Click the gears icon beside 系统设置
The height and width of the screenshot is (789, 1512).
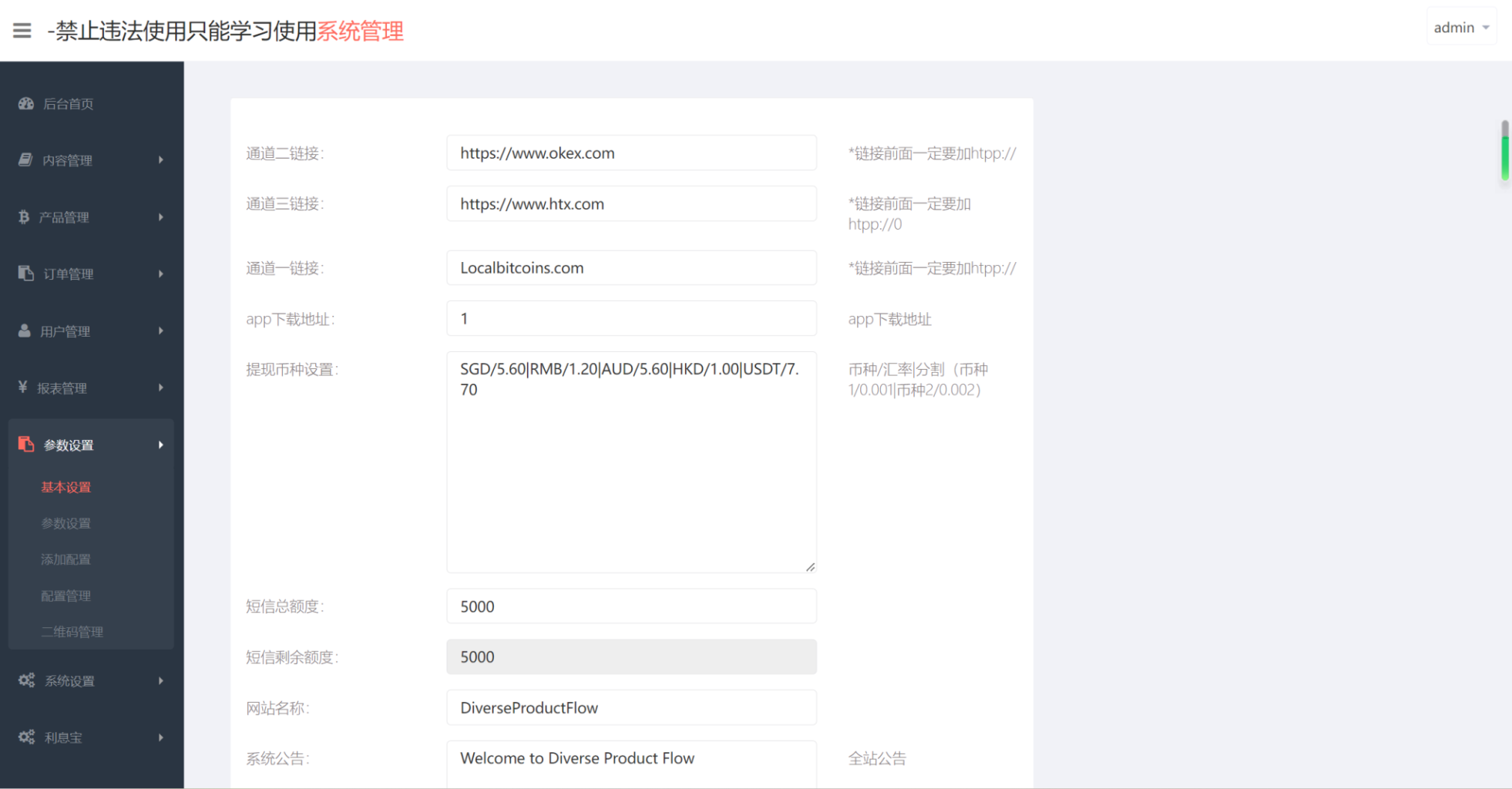pos(26,680)
